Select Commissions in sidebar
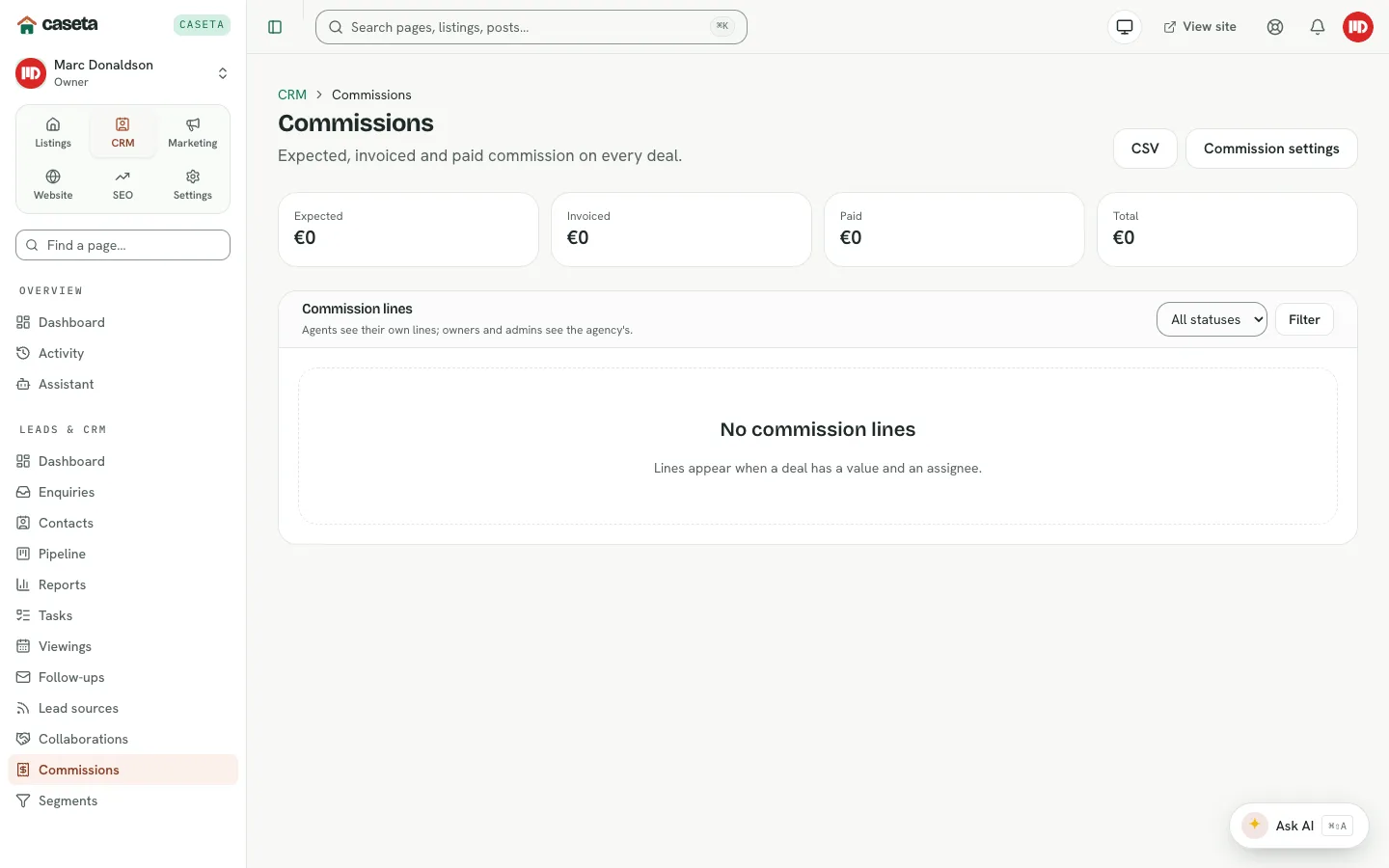This screenshot has width=1389, height=868. click(123, 770)
